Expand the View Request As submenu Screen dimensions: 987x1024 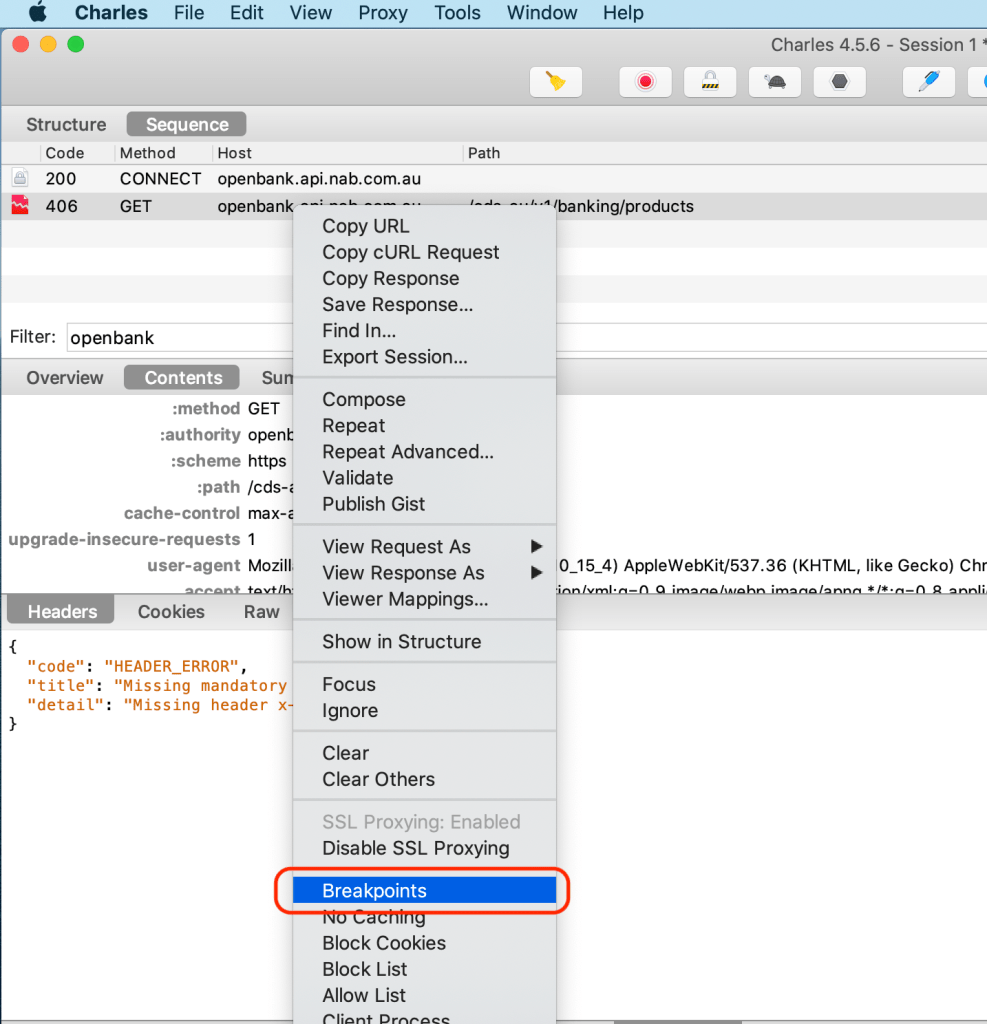(x=396, y=547)
